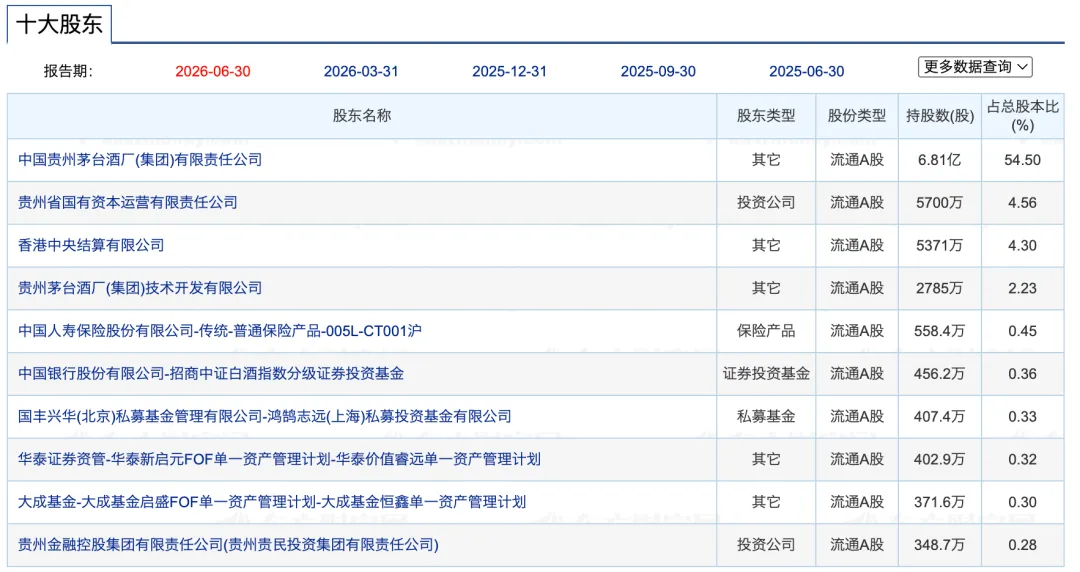Screen dimensions: 1080x572
Task: Click the 0.33 percentage cell
Action: [x=1022, y=416]
